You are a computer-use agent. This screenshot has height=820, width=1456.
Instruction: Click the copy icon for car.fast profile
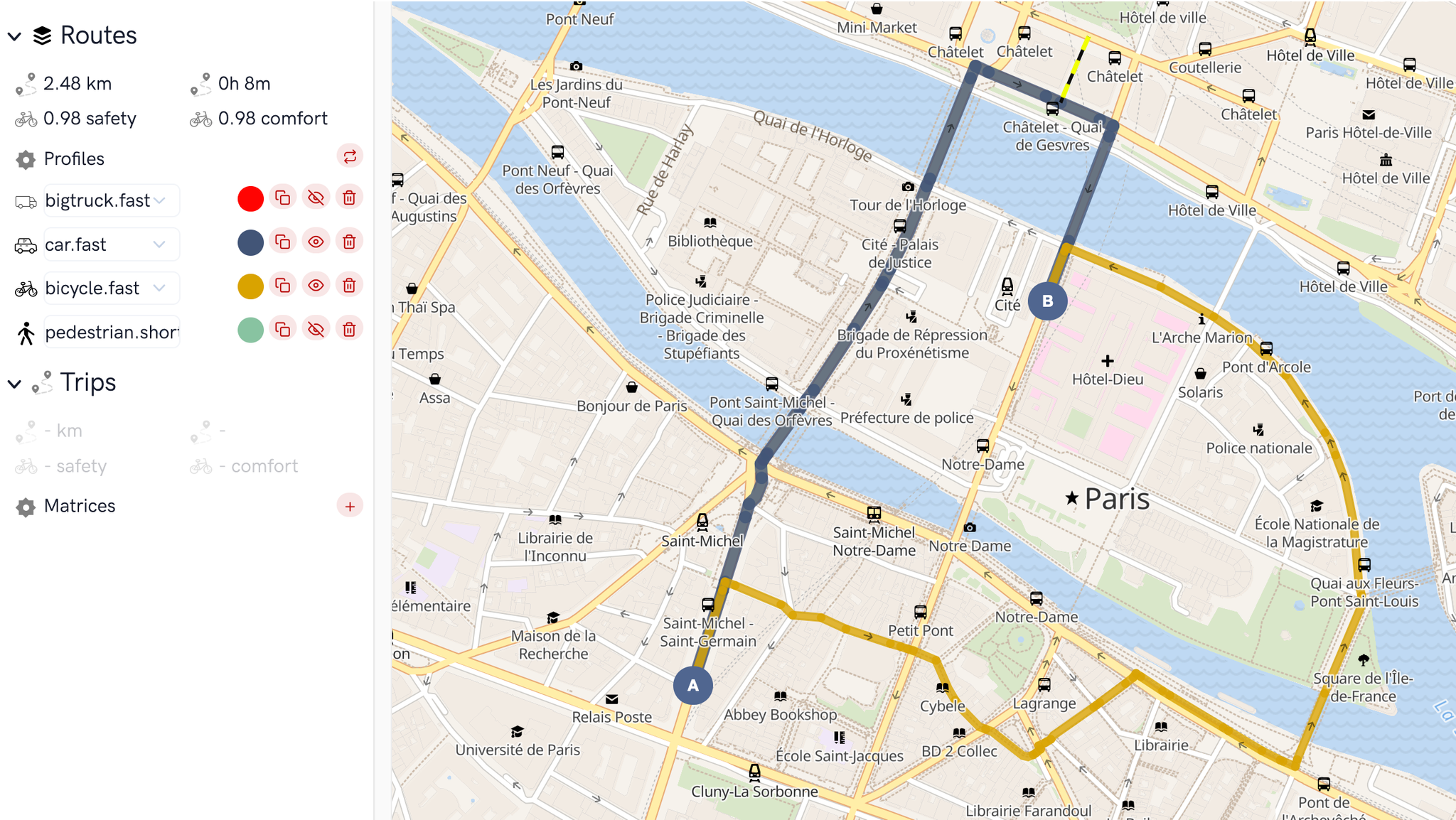pos(284,242)
